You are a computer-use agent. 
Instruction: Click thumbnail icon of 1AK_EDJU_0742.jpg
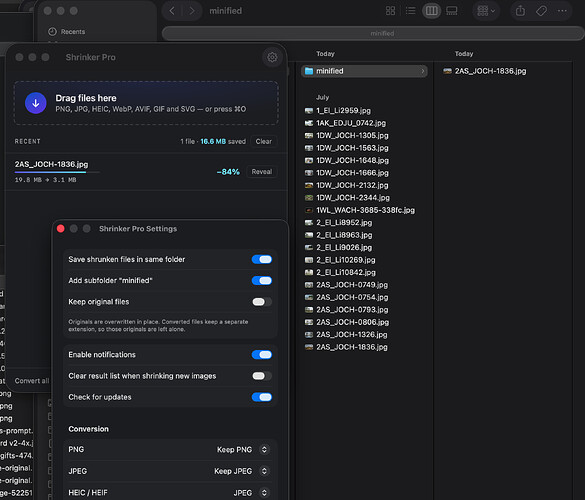click(309, 123)
